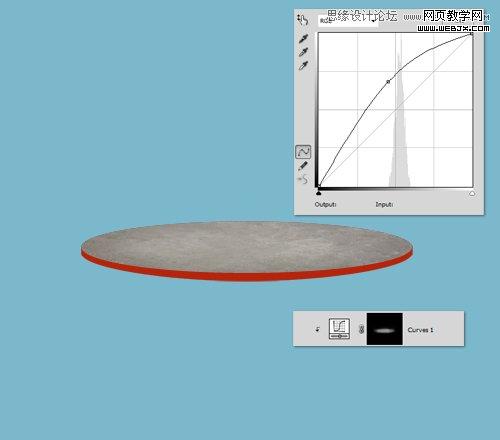Screen dimensions: 500x440
Task: Click the layer mask link chain icon
Action: tap(361, 330)
